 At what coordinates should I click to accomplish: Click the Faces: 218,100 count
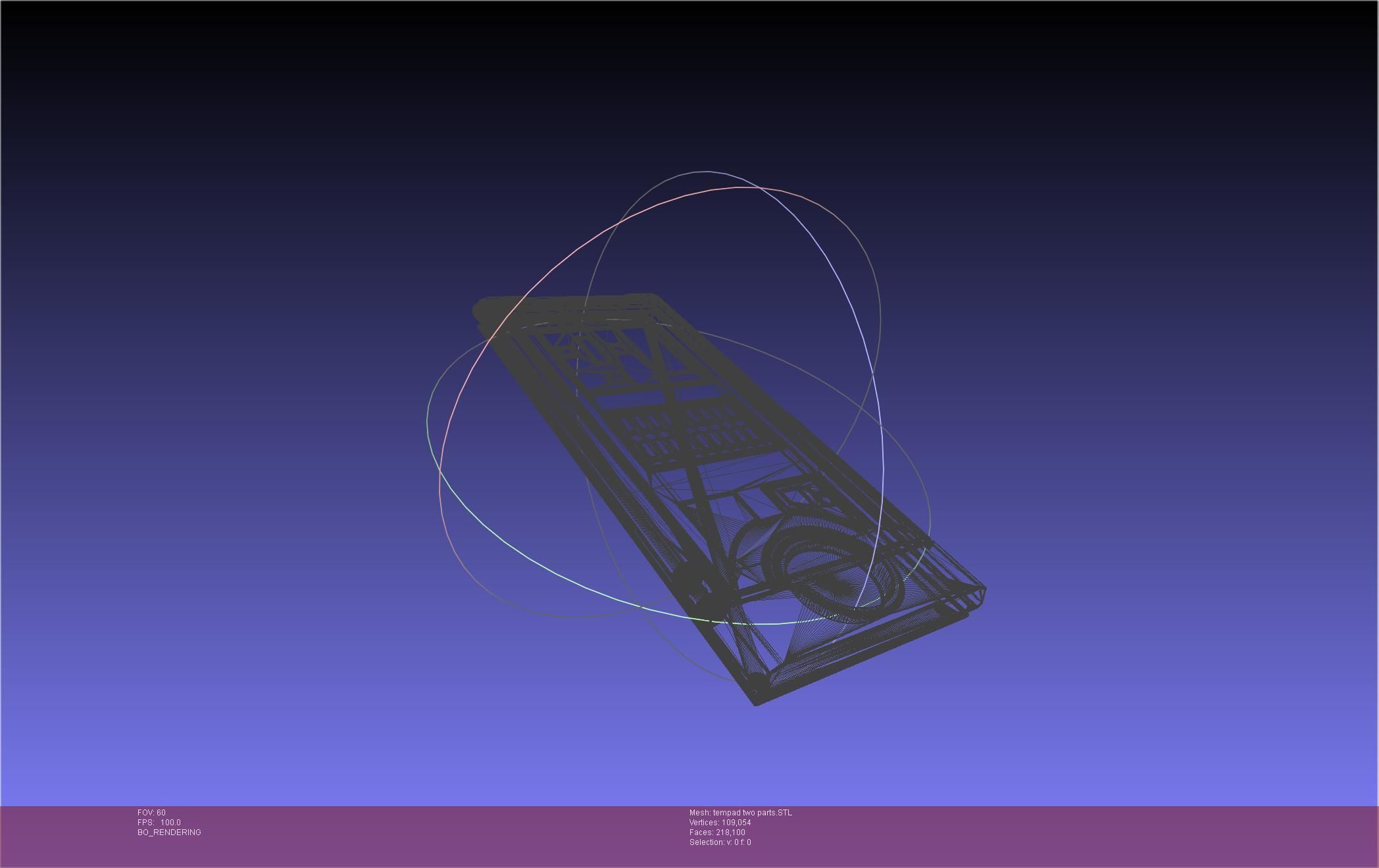coord(717,832)
